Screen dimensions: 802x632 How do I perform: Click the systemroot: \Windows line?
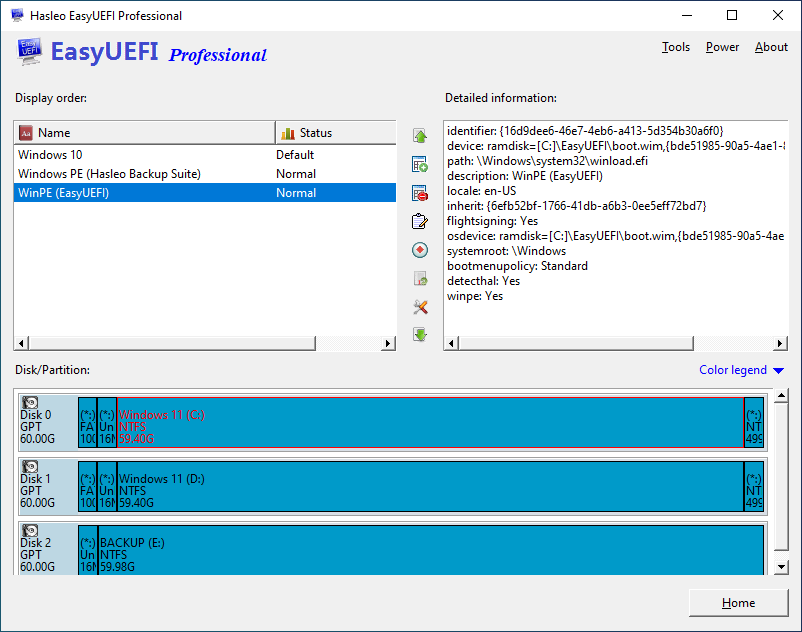click(506, 251)
